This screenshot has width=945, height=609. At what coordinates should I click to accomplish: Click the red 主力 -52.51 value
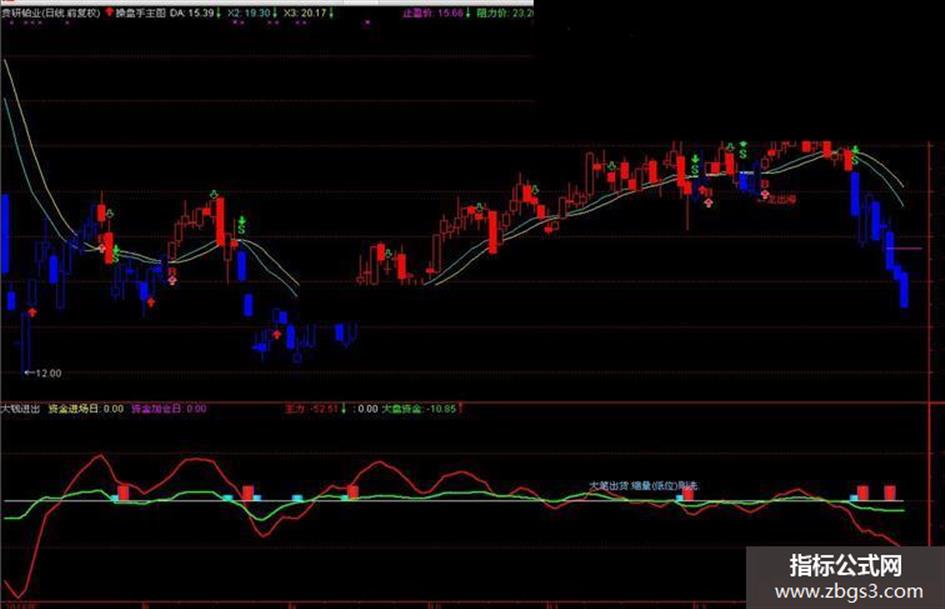coord(312,409)
